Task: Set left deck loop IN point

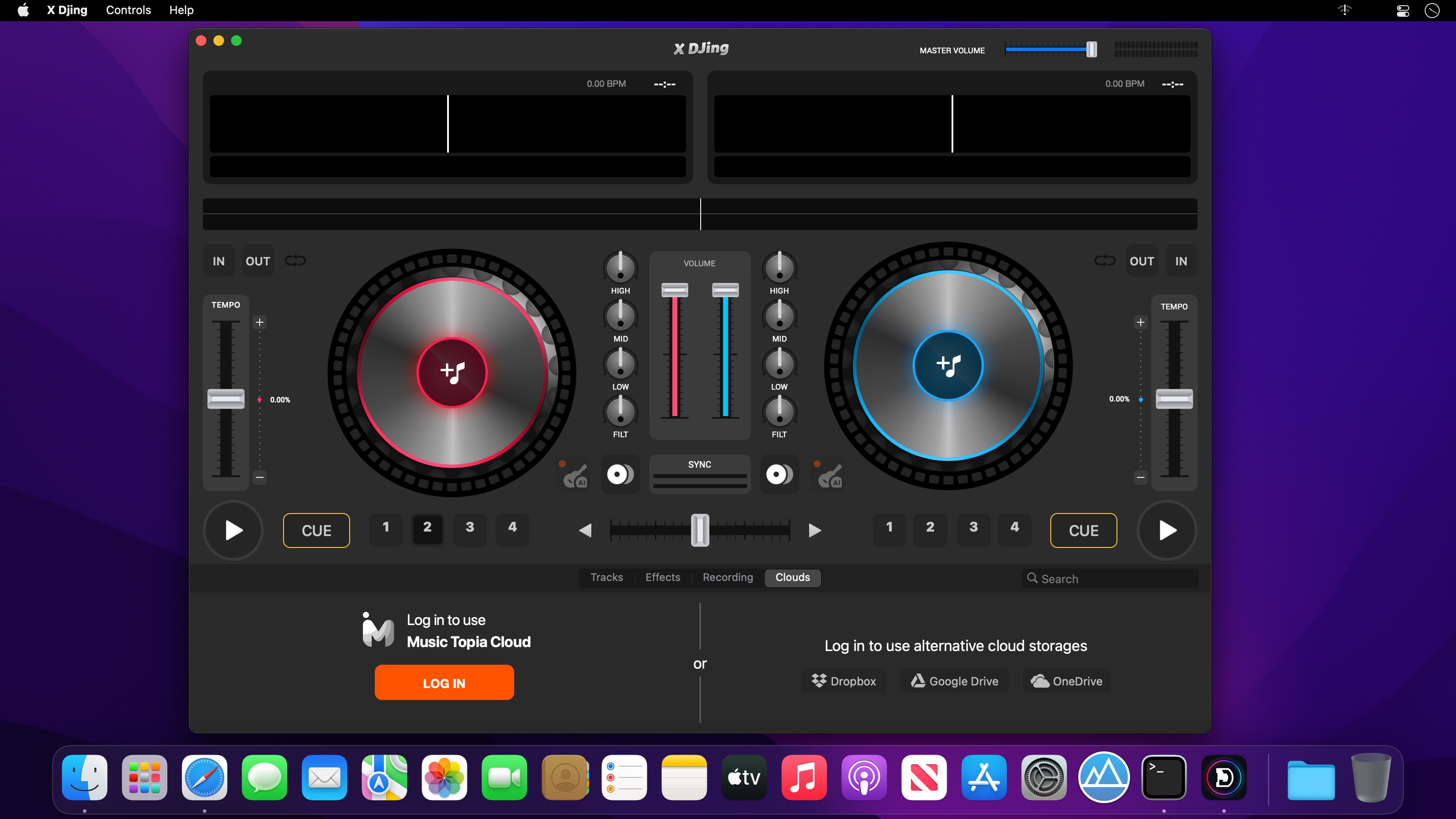Action: tap(219, 261)
